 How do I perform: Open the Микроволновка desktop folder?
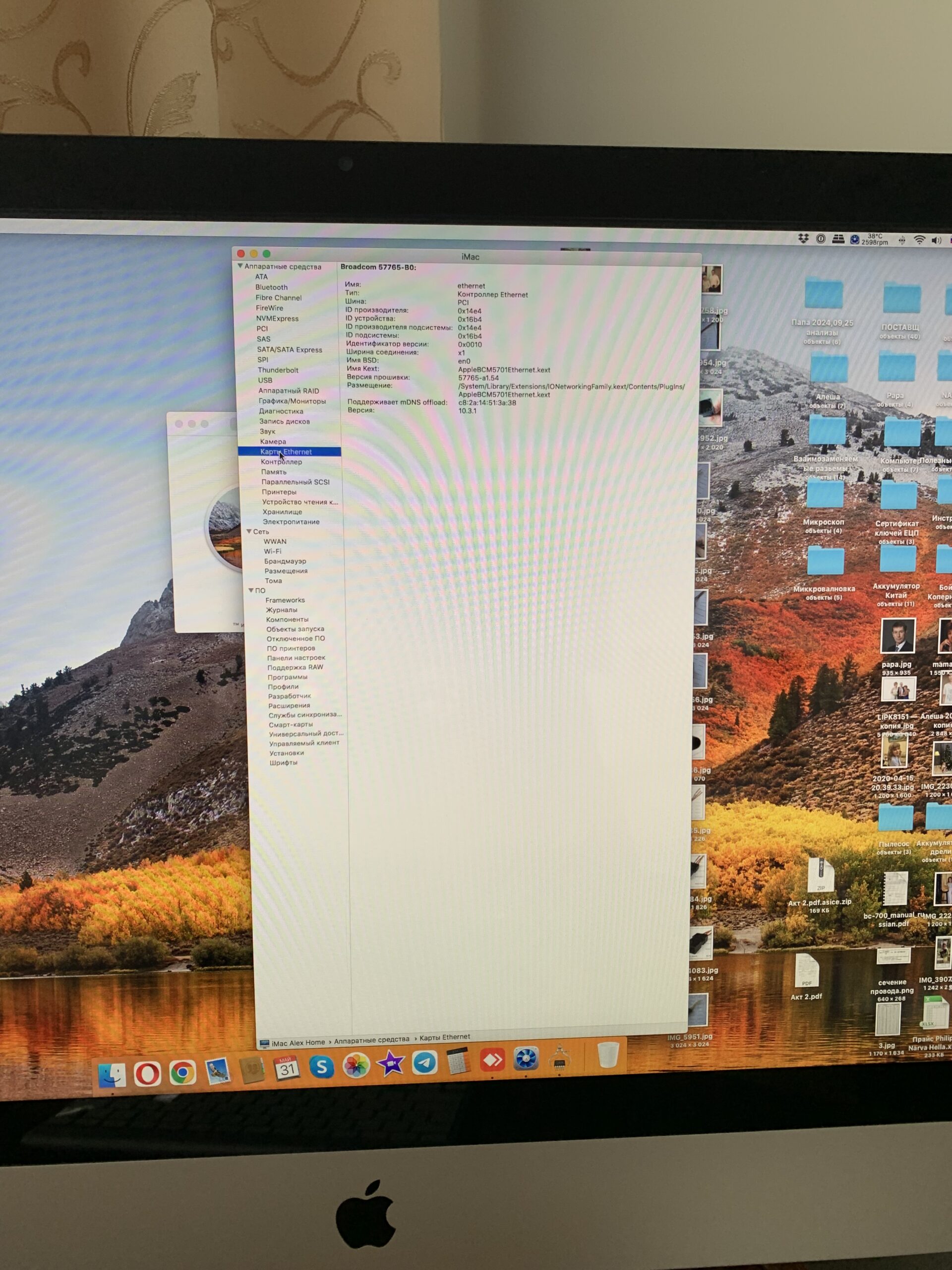[825, 561]
